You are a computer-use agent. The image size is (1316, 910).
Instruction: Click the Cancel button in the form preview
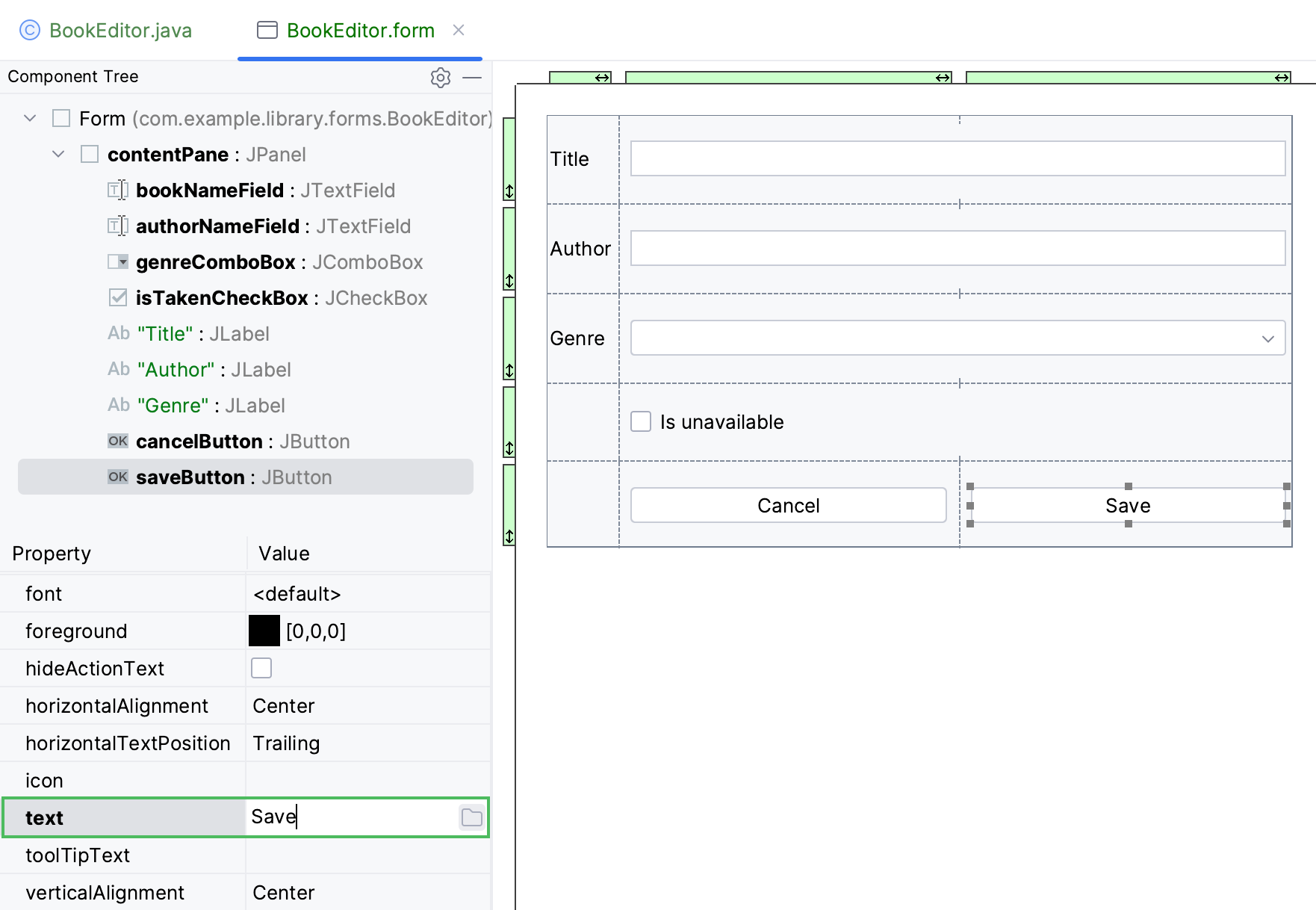[788, 505]
